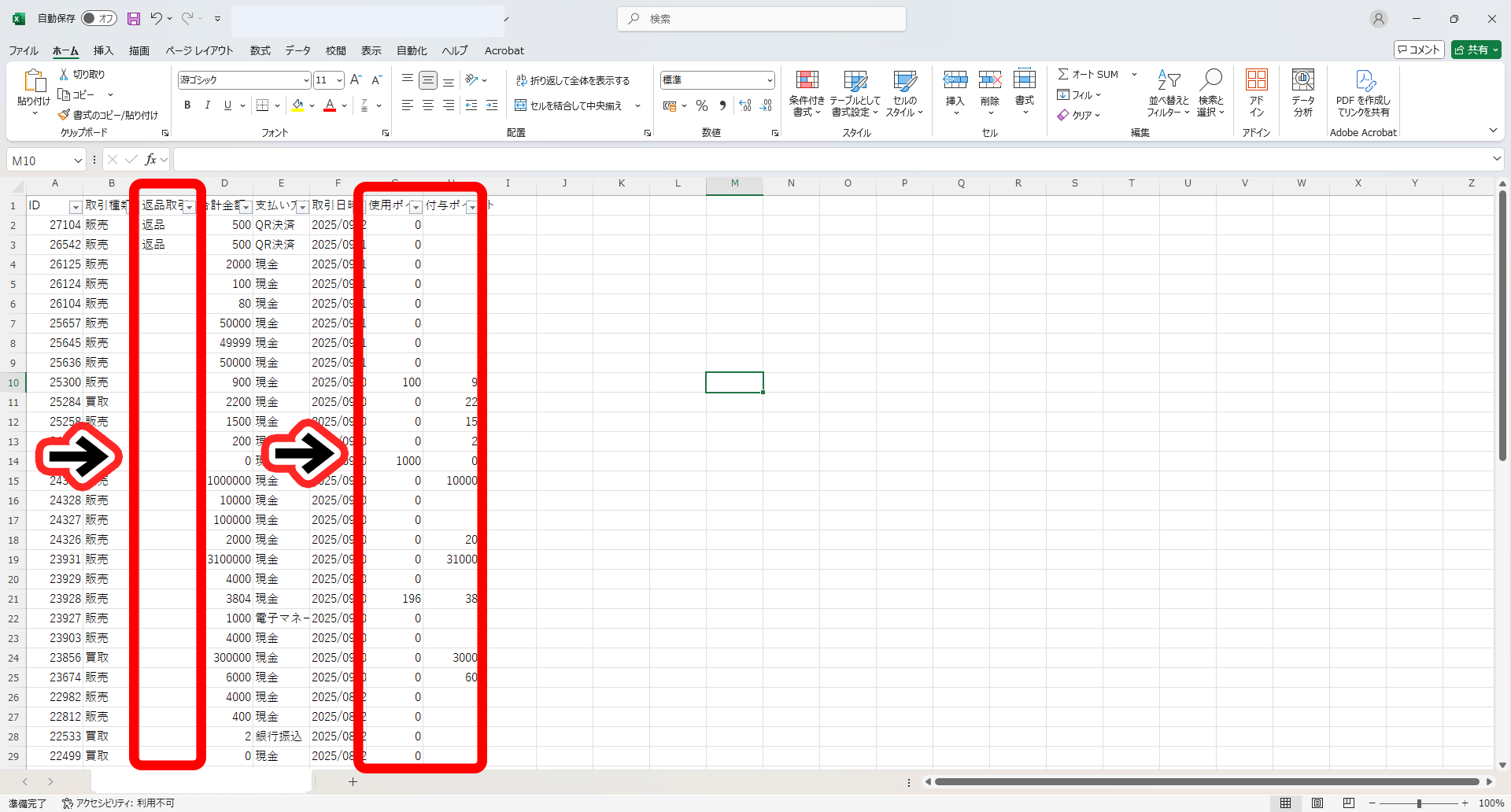Screen dimensions: 1511x812
Task: Click the Percent Style icon
Action: click(x=702, y=105)
